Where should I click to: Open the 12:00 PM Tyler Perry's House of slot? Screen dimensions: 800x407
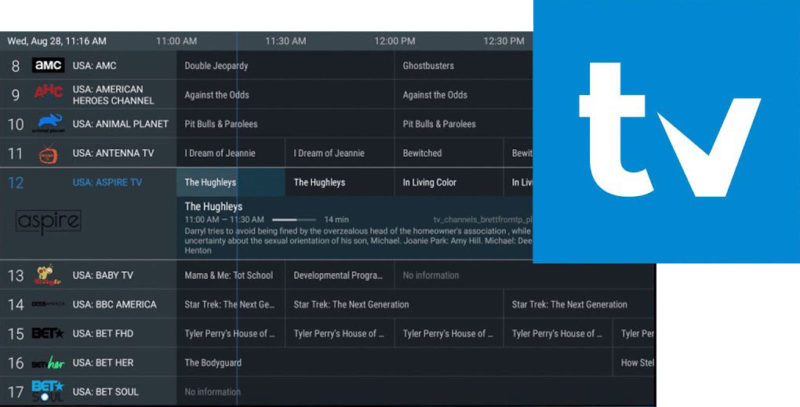[x=449, y=334]
